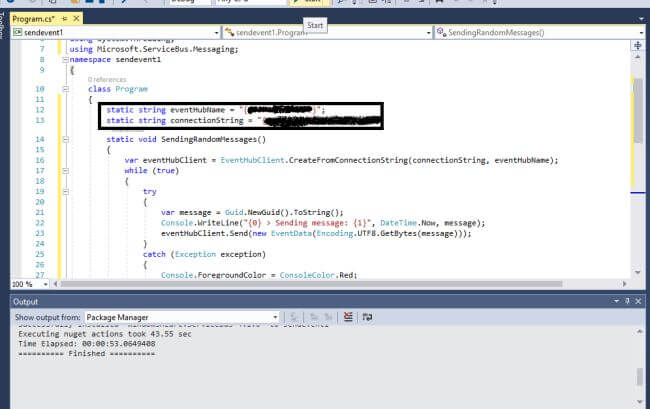Click the horizontal scroll right arrow
The width and height of the screenshot is (650, 409).
click(x=625, y=284)
